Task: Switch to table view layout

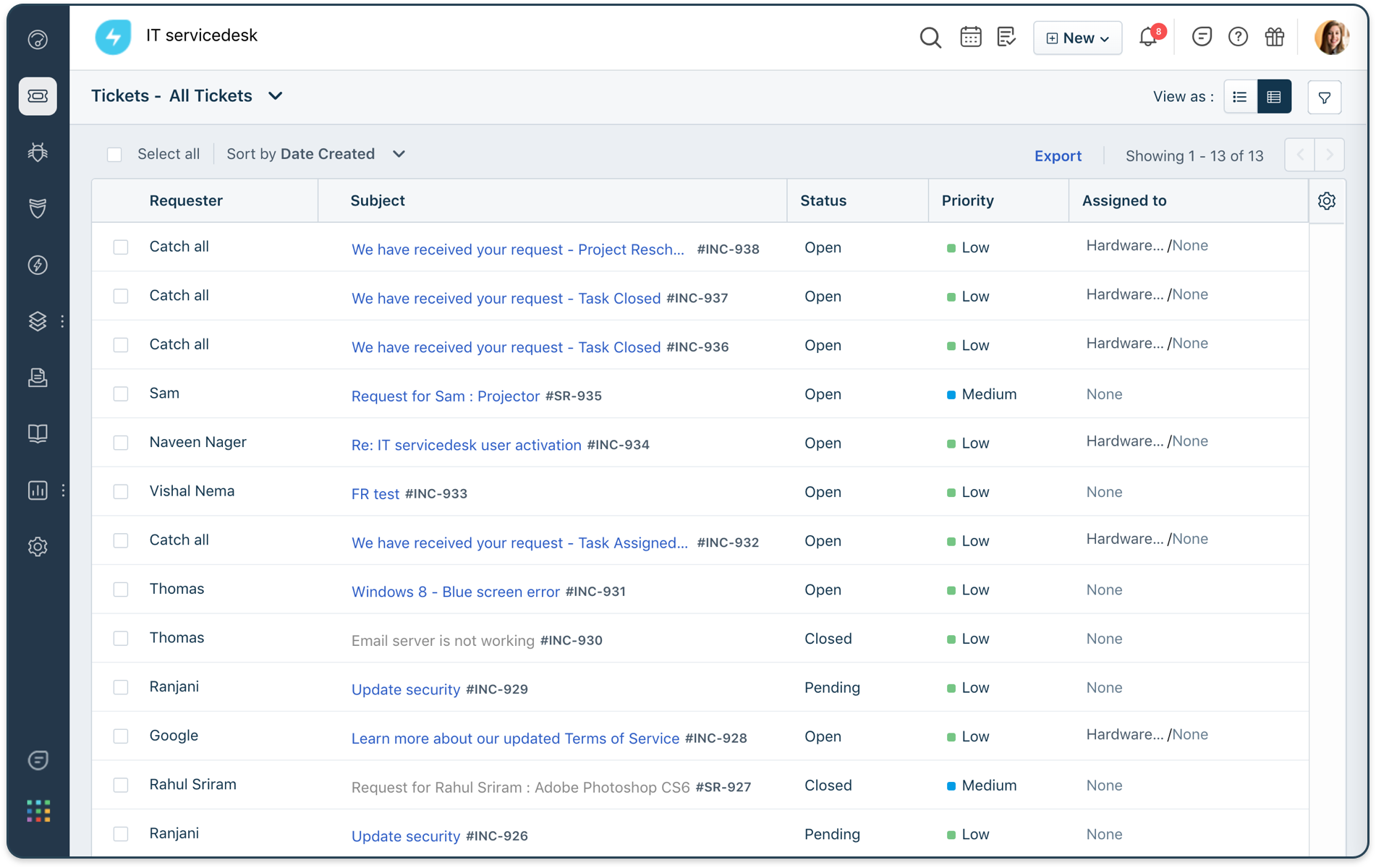Action: coord(1275,96)
